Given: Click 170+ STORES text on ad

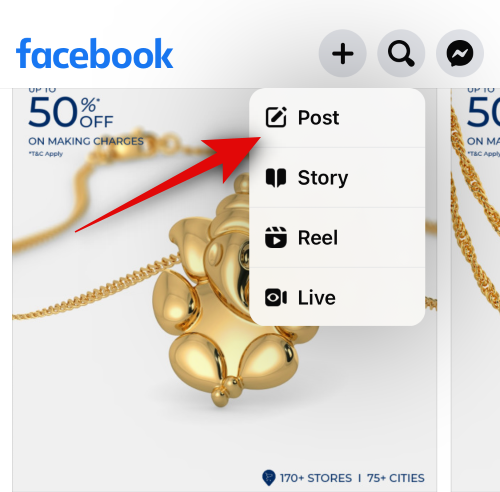Looking at the screenshot, I should [x=316, y=478].
